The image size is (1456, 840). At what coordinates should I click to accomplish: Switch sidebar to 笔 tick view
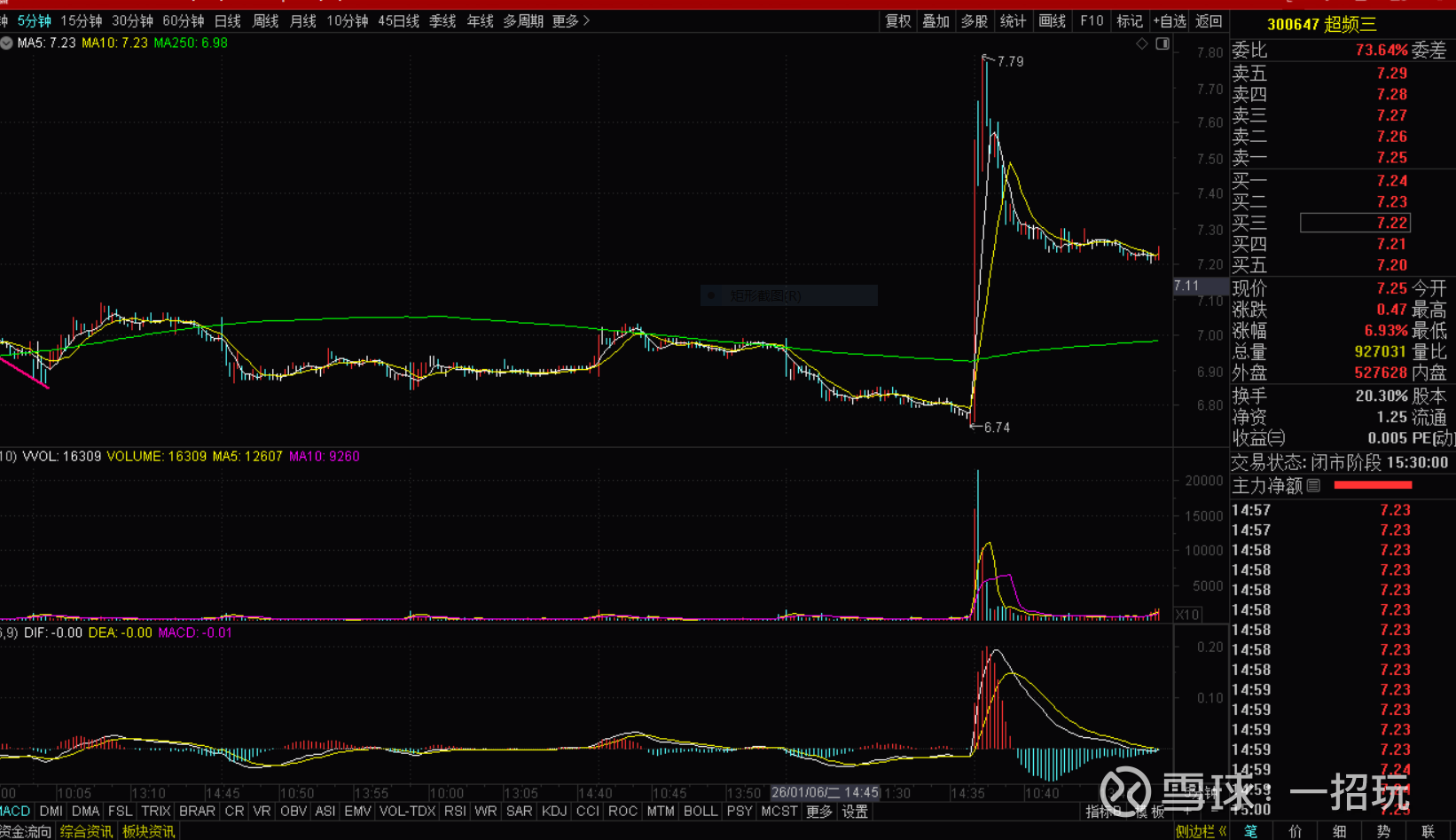click(1250, 831)
